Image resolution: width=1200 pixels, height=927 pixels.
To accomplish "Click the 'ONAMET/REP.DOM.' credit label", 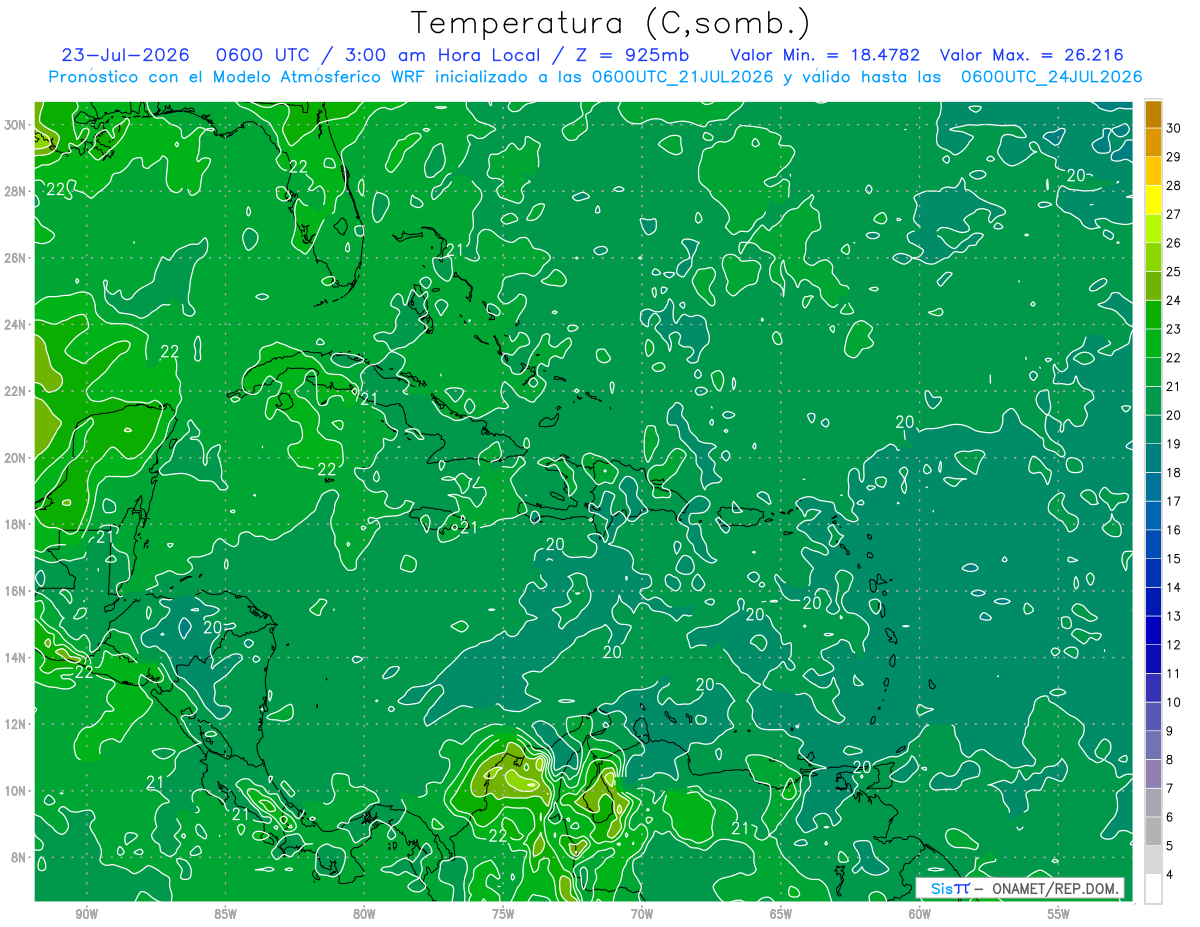I will [x=1054, y=888].
